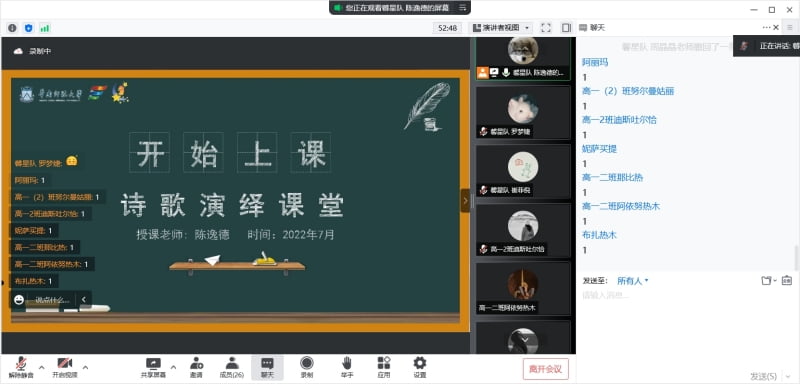Raise hand with 举手 icon
This screenshot has width=800, height=384.
point(346,368)
